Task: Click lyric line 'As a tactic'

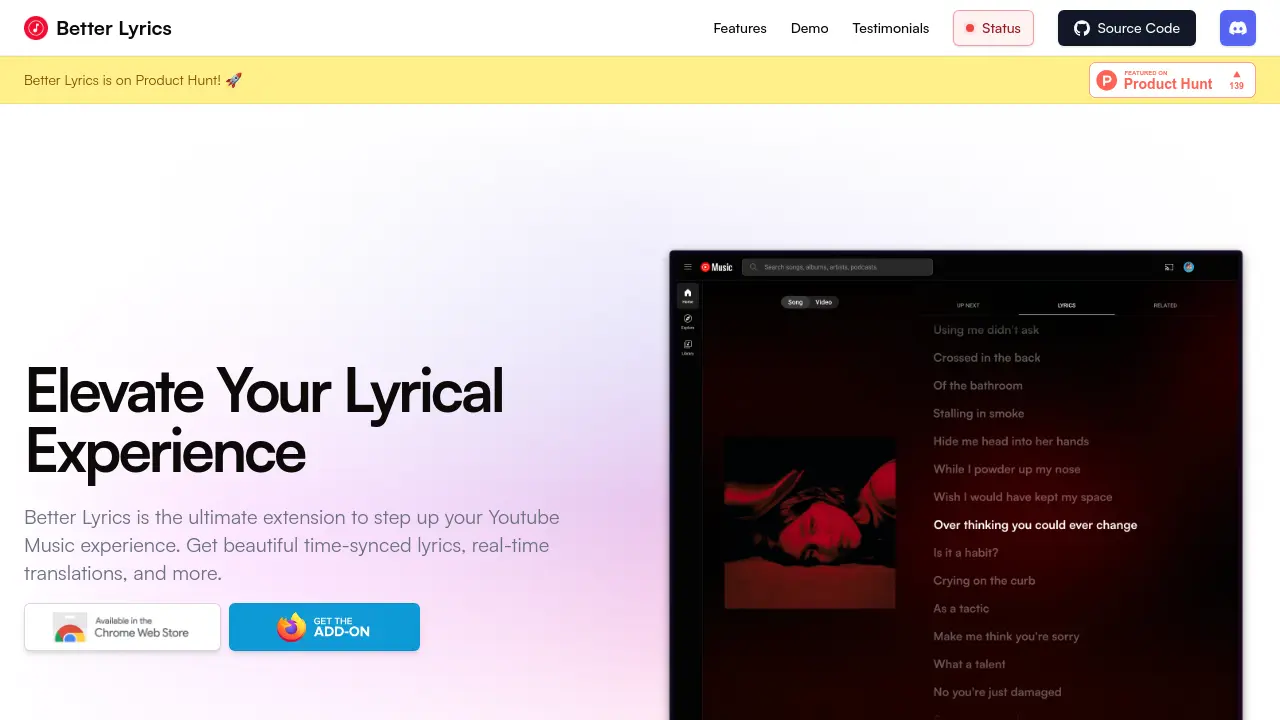Action: [x=961, y=609]
